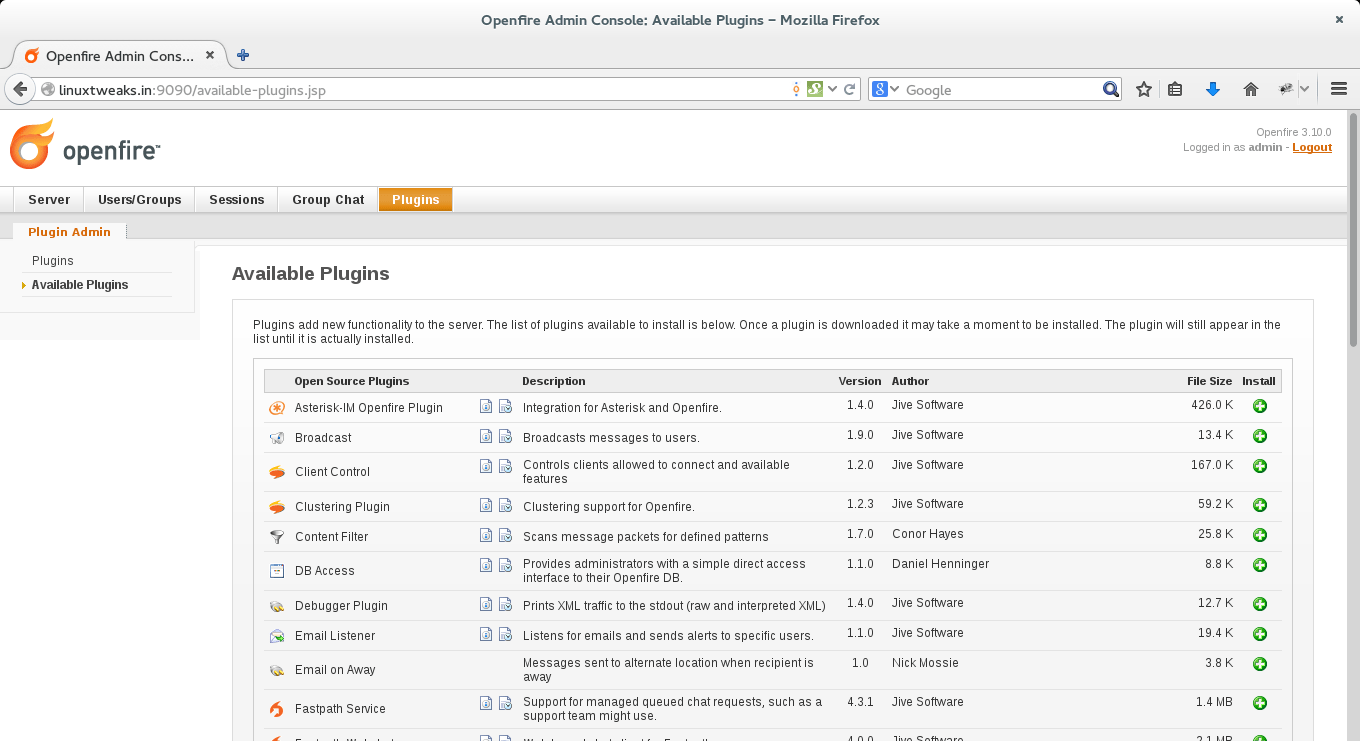
Task: Open the Group Chat tab
Action: pos(328,200)
